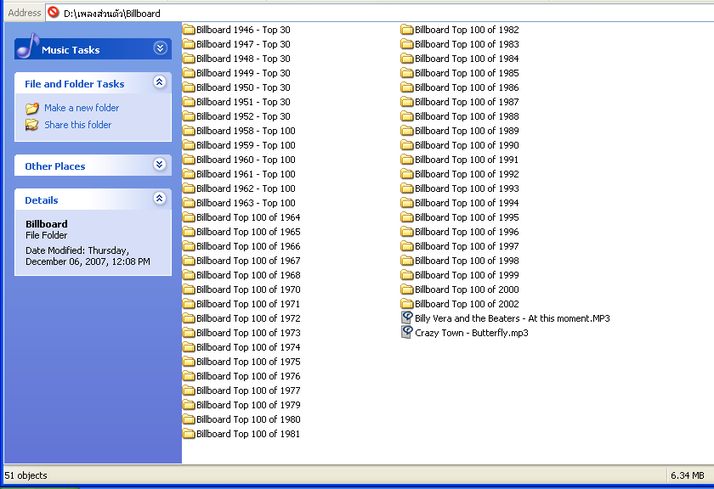Select text Billboard Top 100 of 1996
The height and width of the screenshot is (489, 714).
pos(467,232)
